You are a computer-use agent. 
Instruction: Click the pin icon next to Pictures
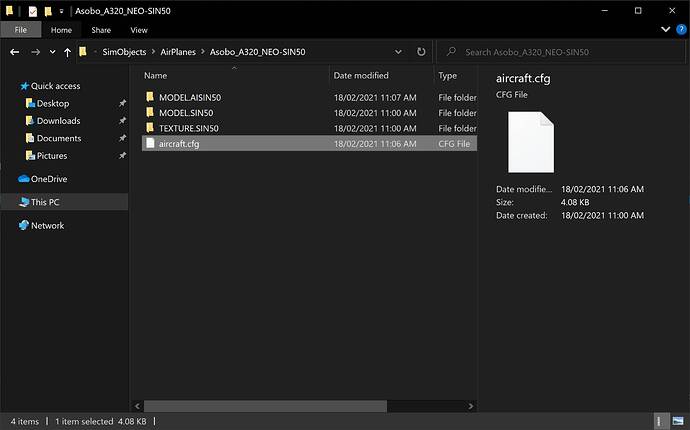coord(122,155)
